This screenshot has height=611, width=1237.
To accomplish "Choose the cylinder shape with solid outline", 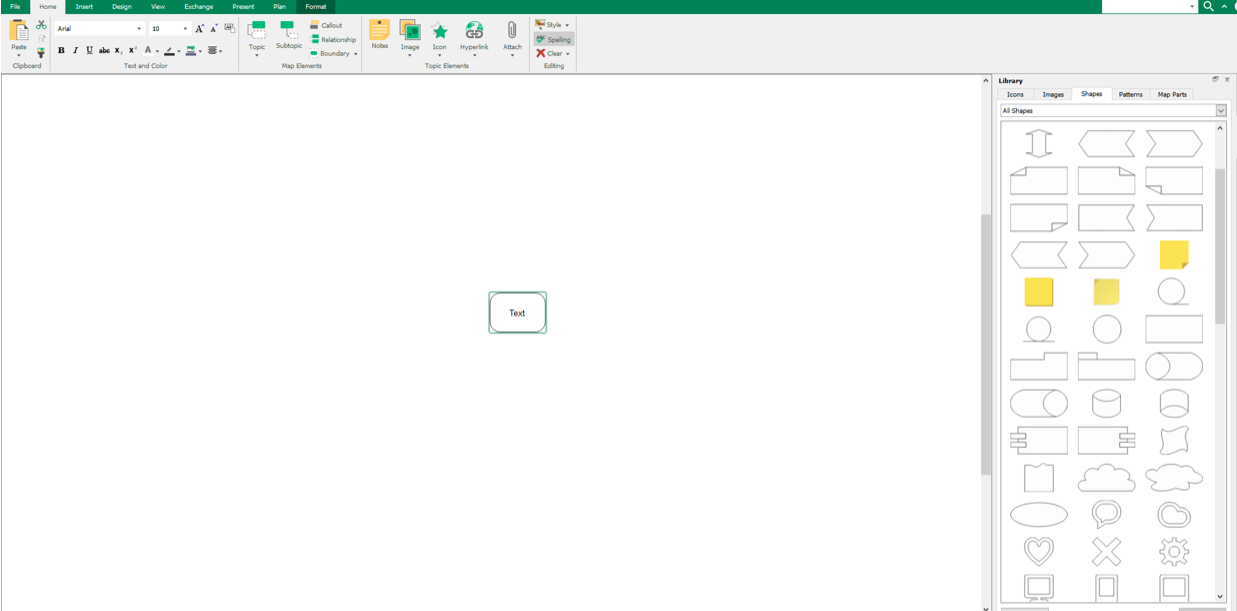I will click(x=1106, y=403).
